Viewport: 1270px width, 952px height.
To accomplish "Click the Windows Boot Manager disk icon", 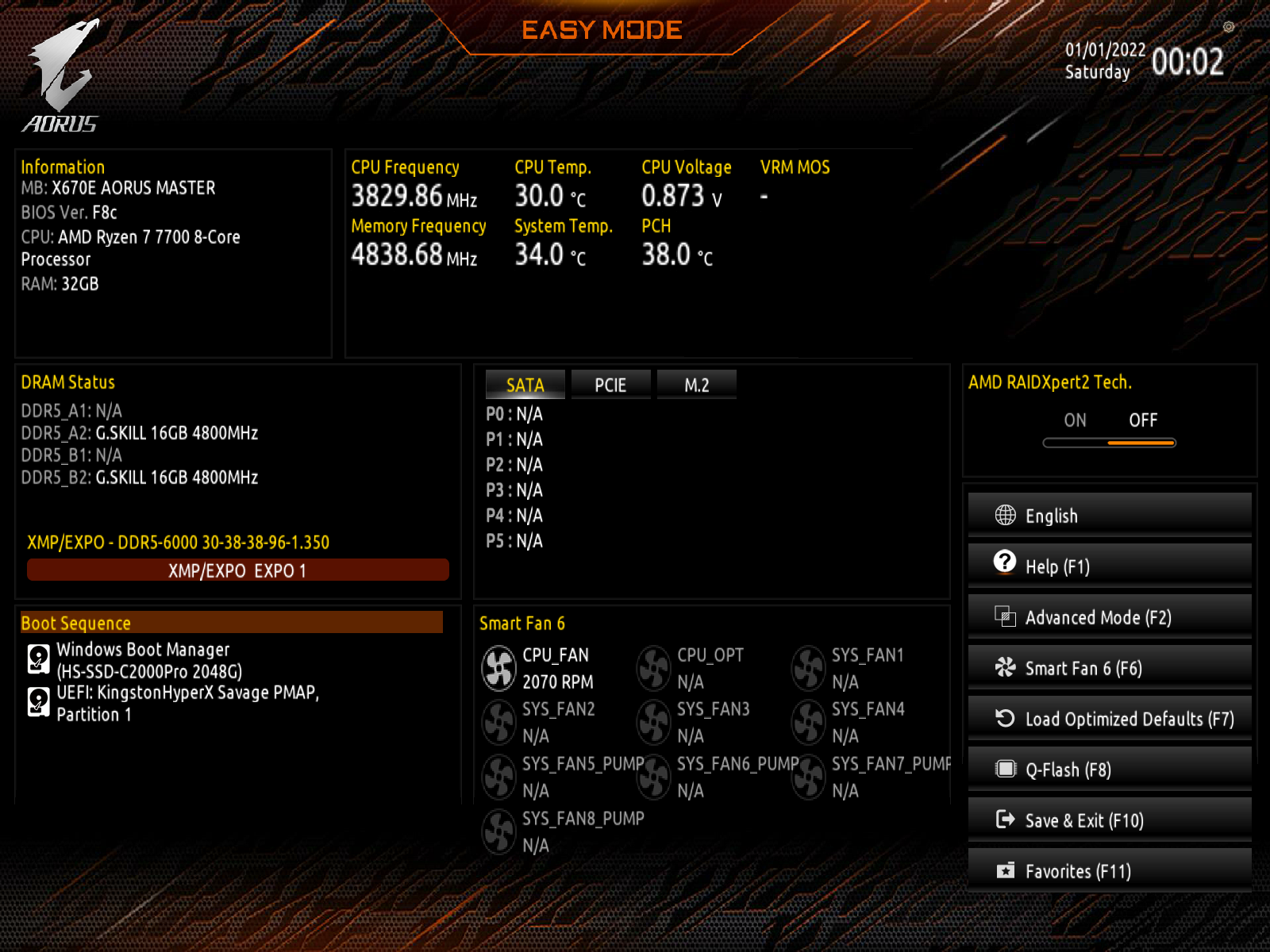I will tap(38, 658).
